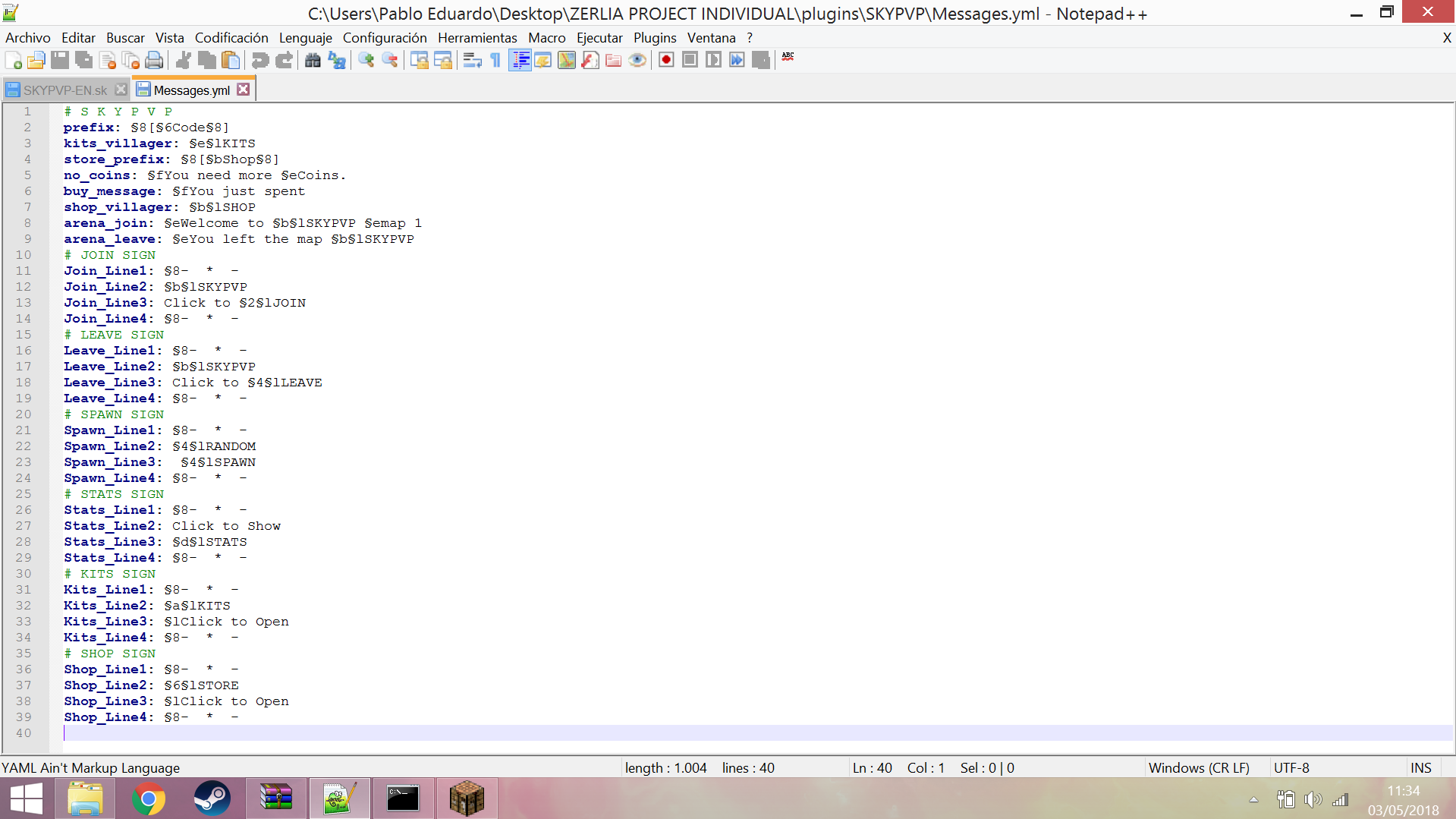Viewport: 1456px width, 819px height.
Task: Start macro recording with red record icon
Action: point(666,61)
